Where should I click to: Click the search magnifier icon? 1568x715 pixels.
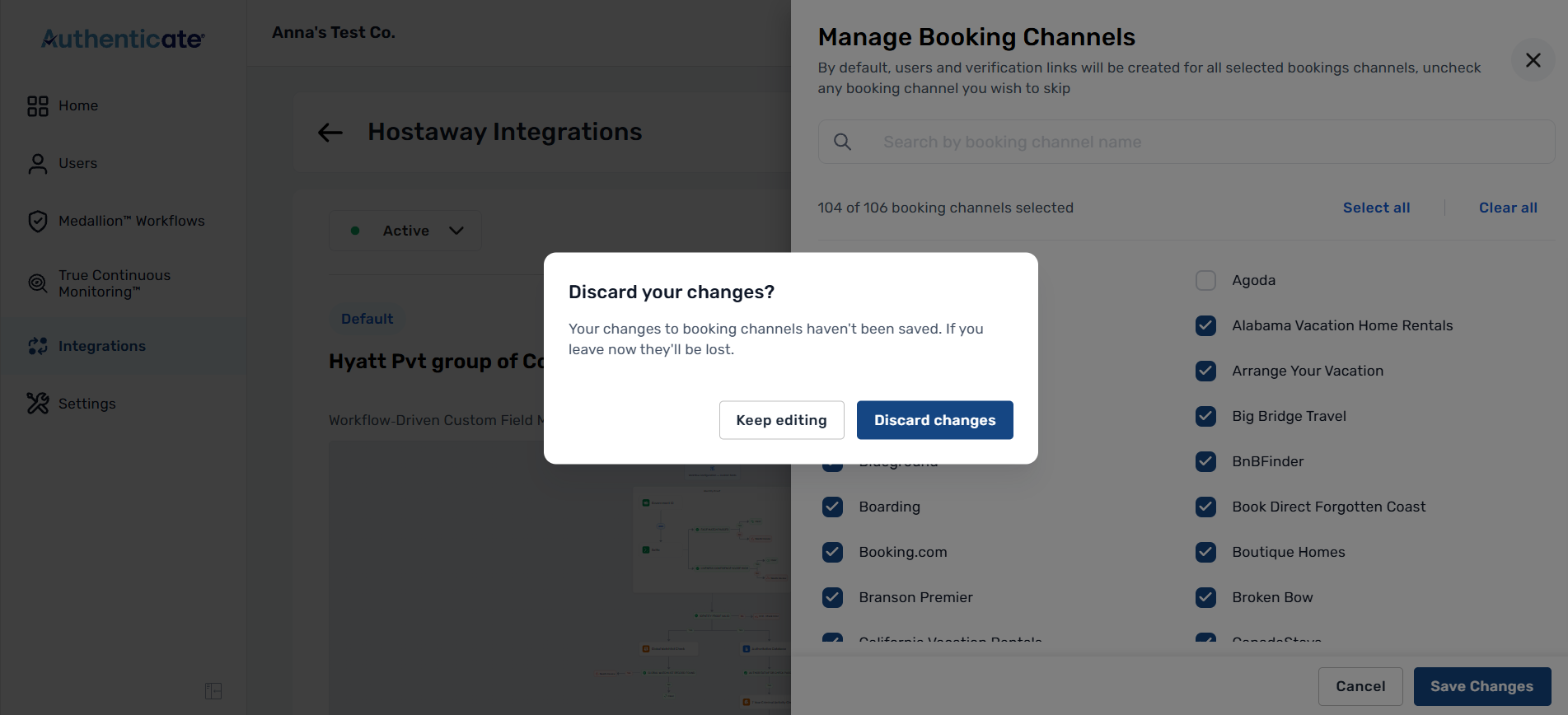point(842,142)
